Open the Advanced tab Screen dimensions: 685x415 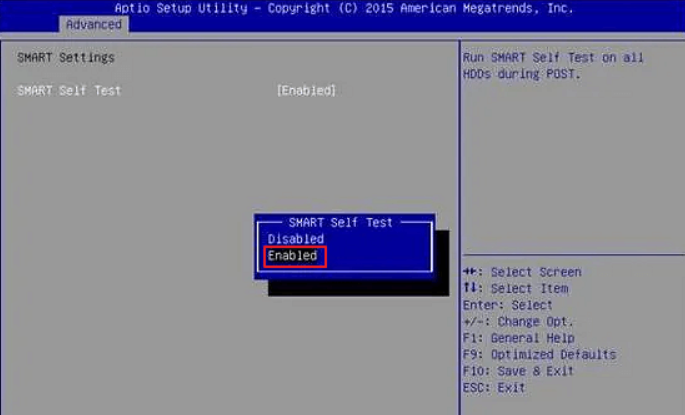coord(93,24)
